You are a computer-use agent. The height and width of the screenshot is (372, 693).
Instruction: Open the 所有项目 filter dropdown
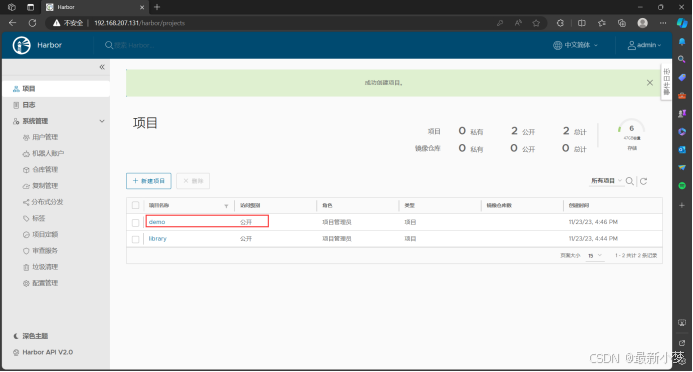pos(606,181)
